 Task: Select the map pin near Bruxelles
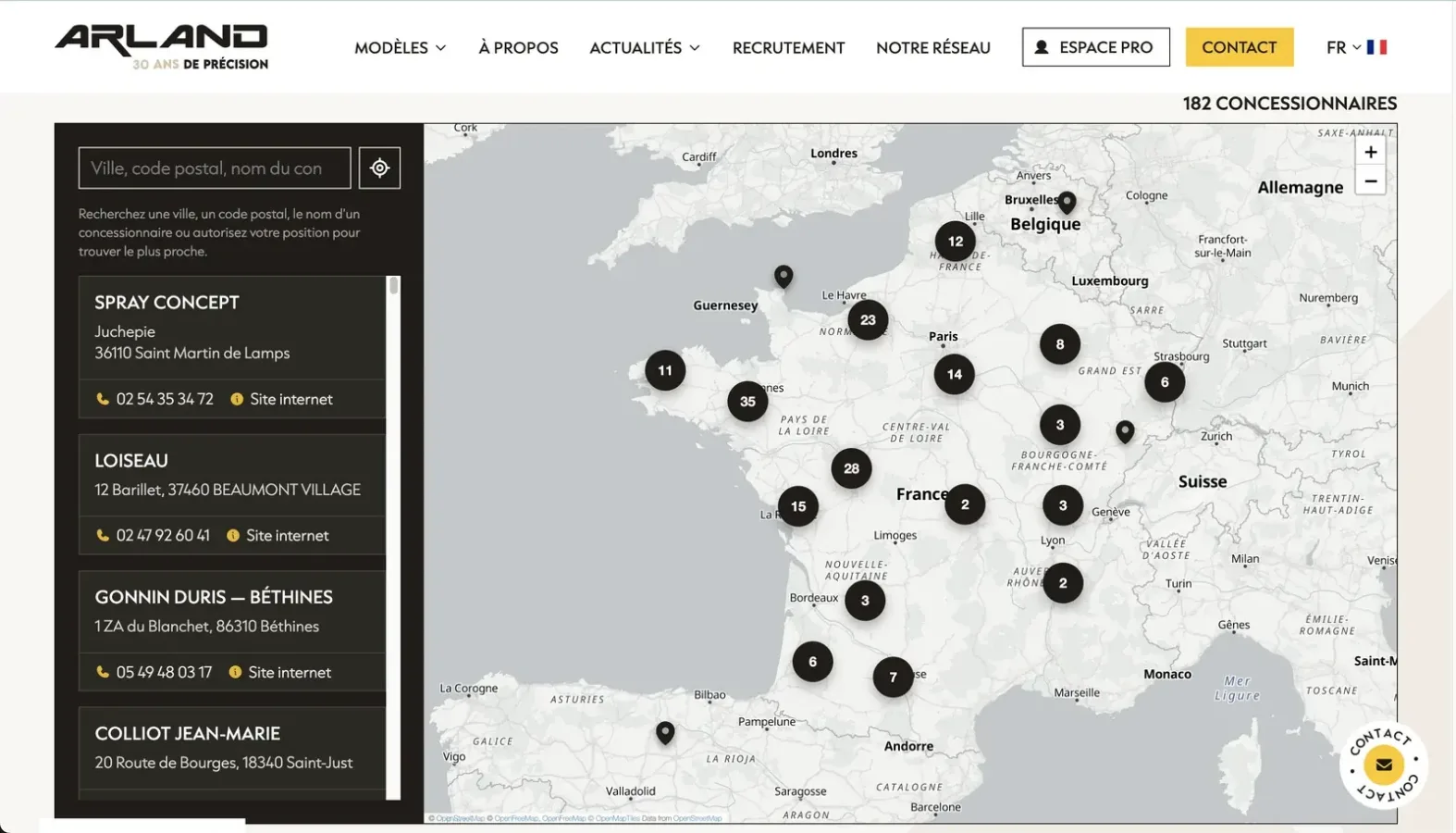[x=1067, y=201]
